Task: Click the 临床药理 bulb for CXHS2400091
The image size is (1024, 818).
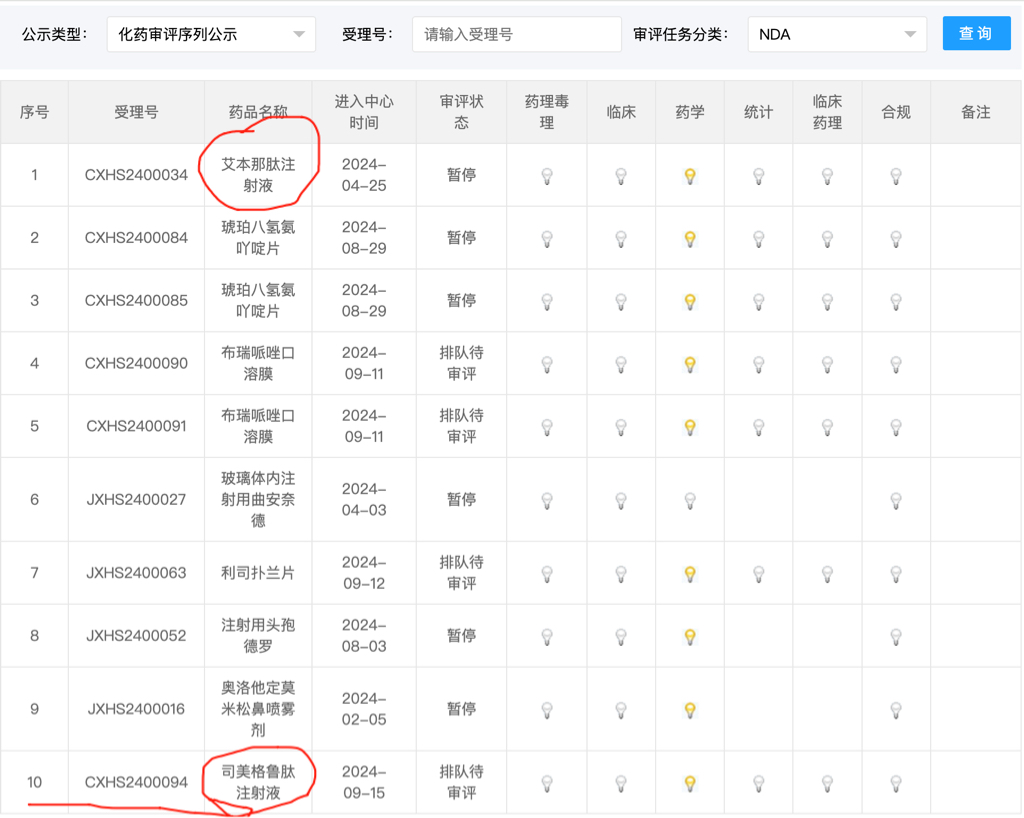Action: [827, 428]
